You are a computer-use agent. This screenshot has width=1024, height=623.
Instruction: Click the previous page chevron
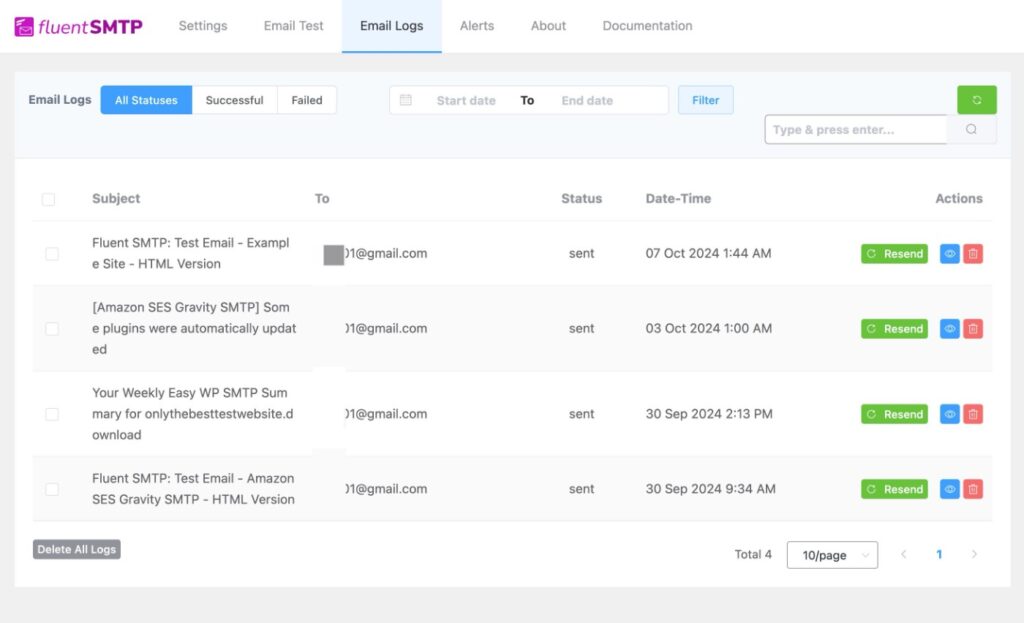pos(905,554)
